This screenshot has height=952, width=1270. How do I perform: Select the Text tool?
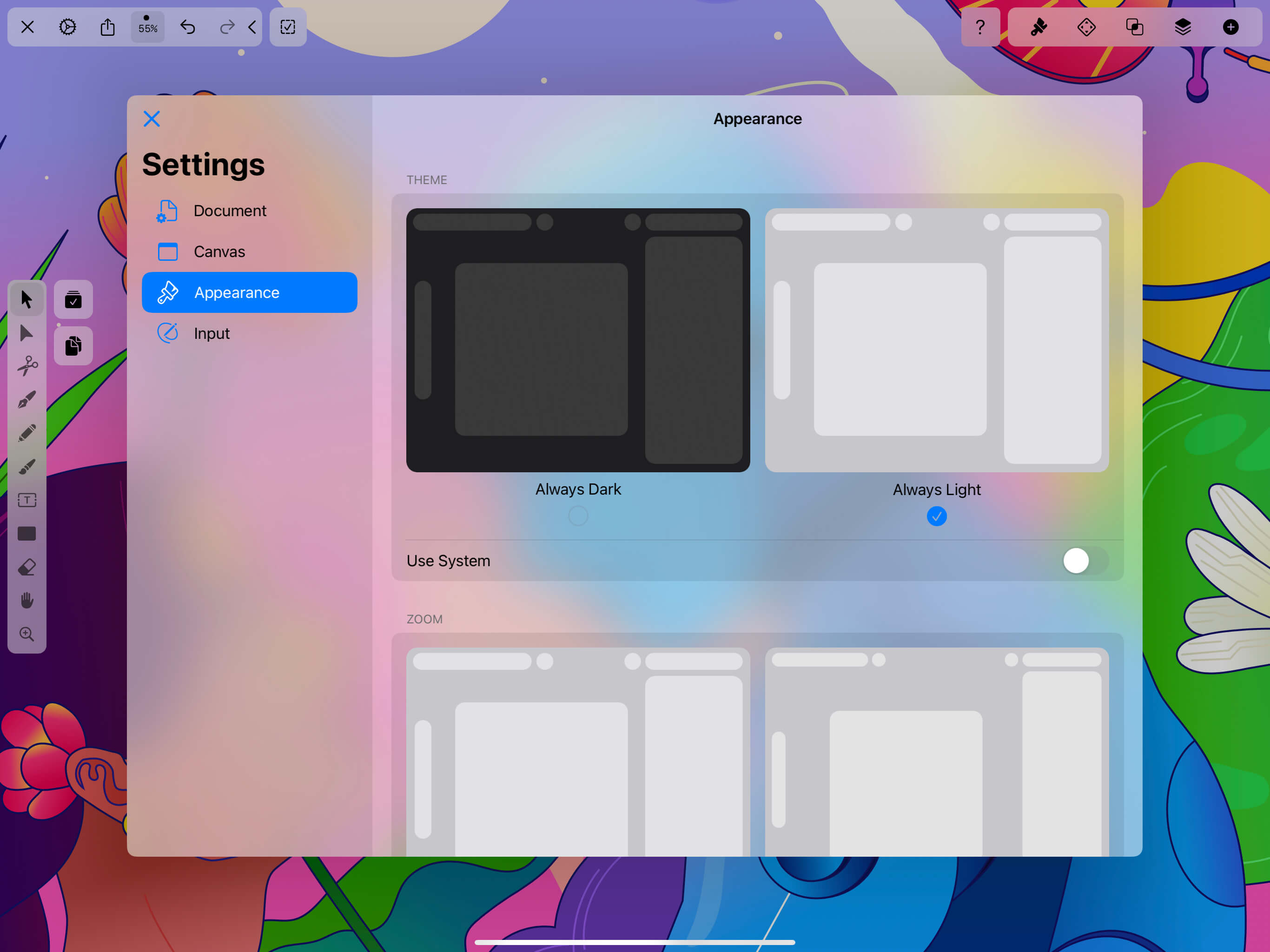[x=26, y=500]
